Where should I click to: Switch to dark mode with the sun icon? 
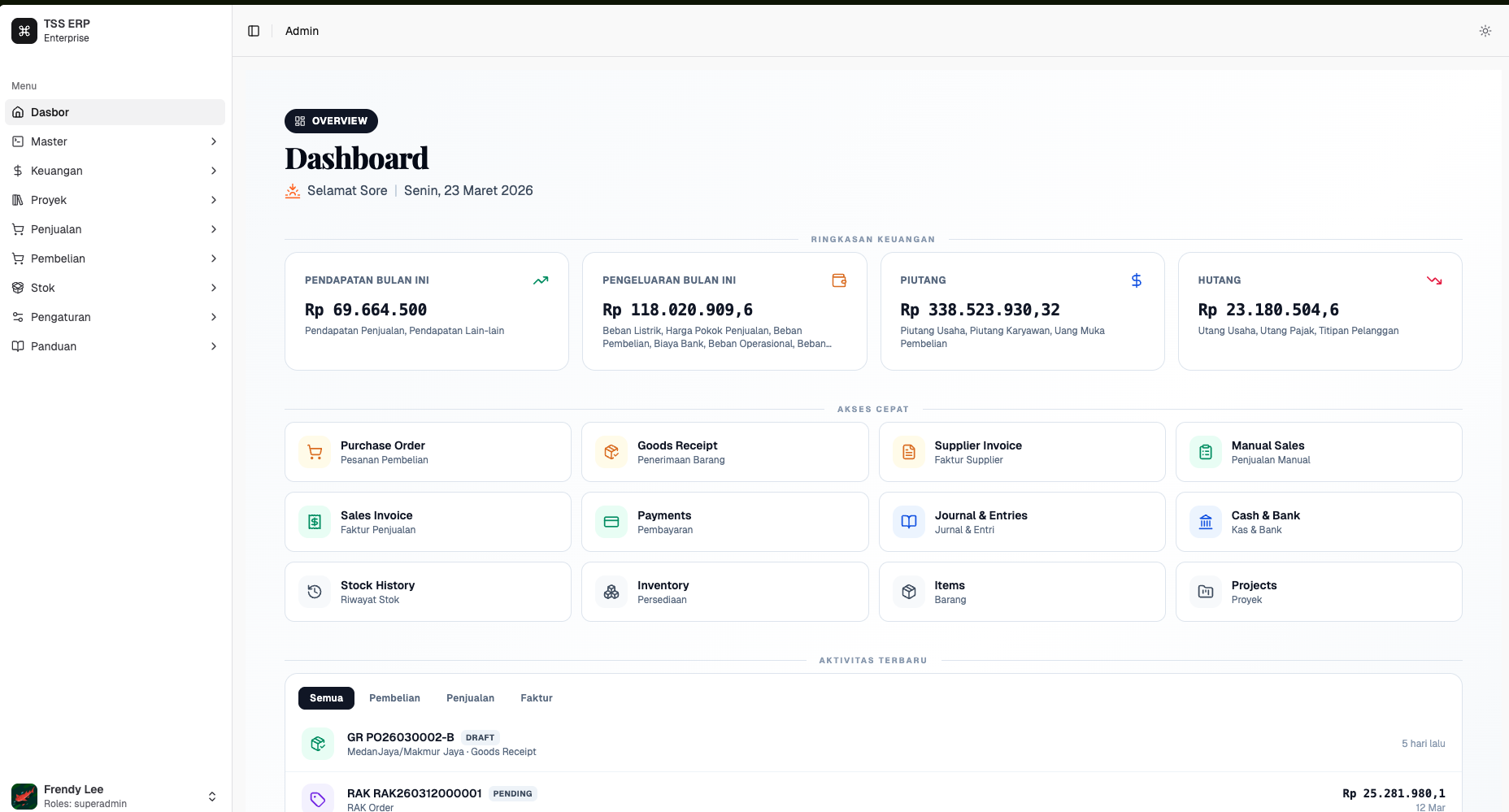point(1485,31)
